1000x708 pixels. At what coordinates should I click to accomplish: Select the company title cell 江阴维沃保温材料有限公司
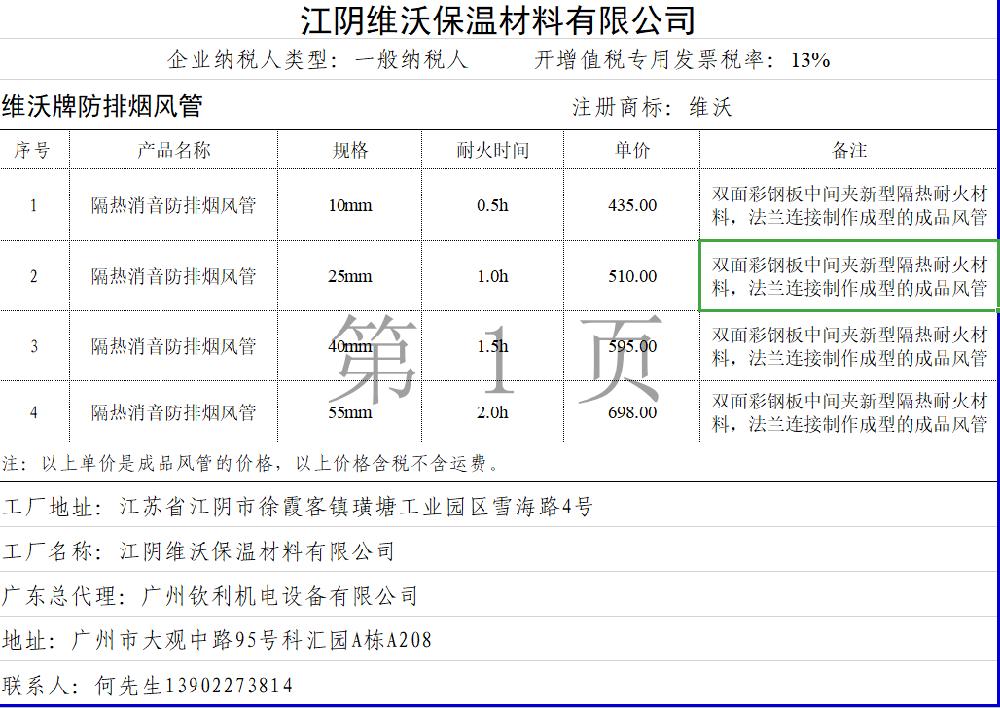click(x=498, y=20)
